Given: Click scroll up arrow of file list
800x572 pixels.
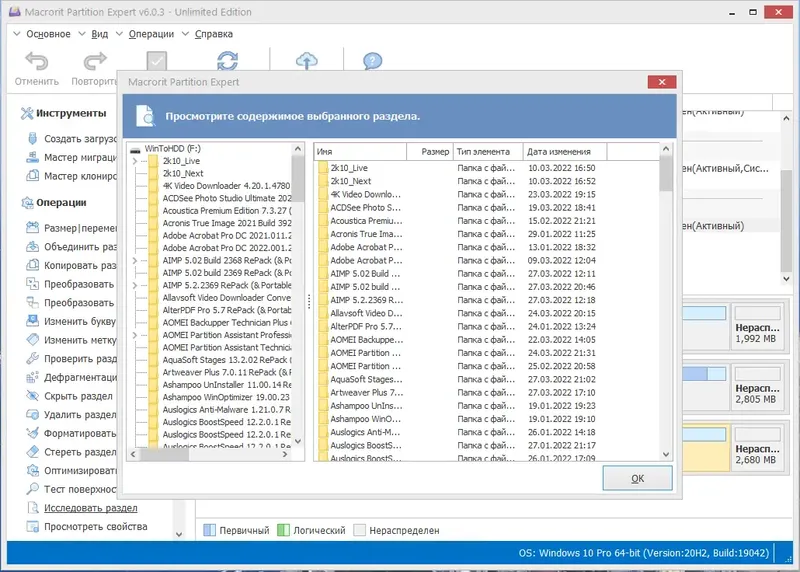Looking at the screenshot, I should coord(665,149).
